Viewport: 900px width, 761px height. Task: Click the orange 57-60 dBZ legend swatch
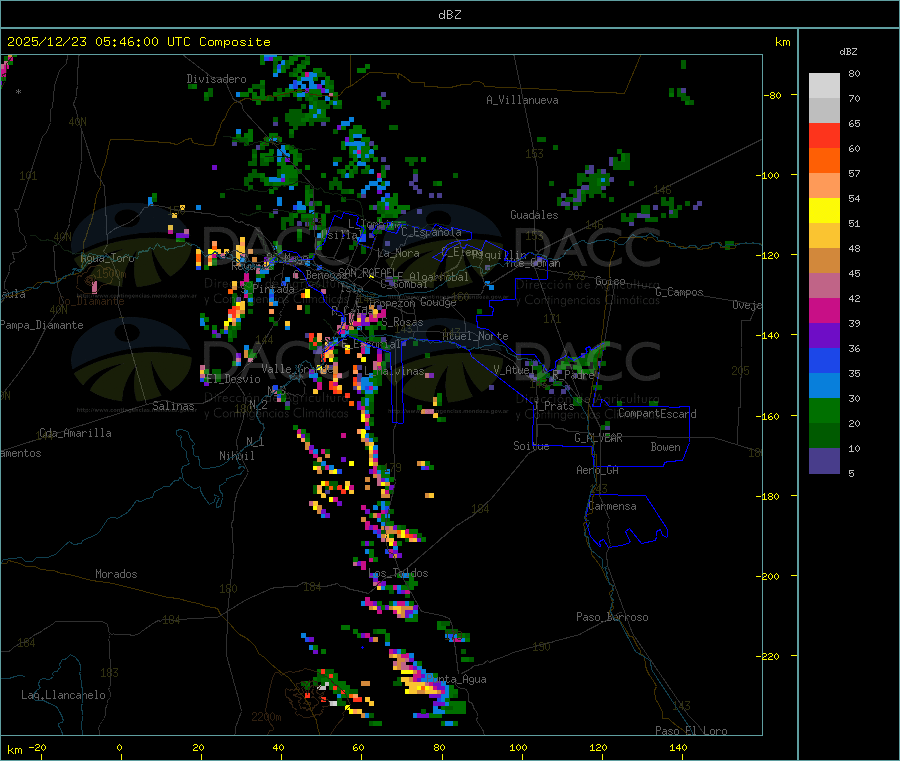[824, 161]
